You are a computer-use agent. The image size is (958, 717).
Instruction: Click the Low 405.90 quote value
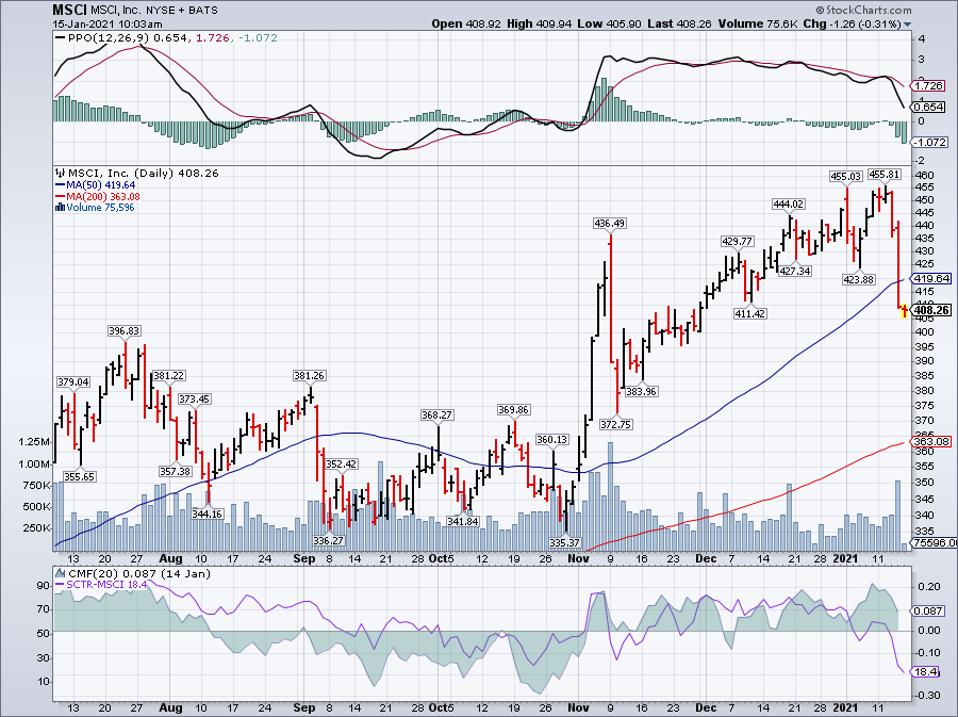click(609, 24)
